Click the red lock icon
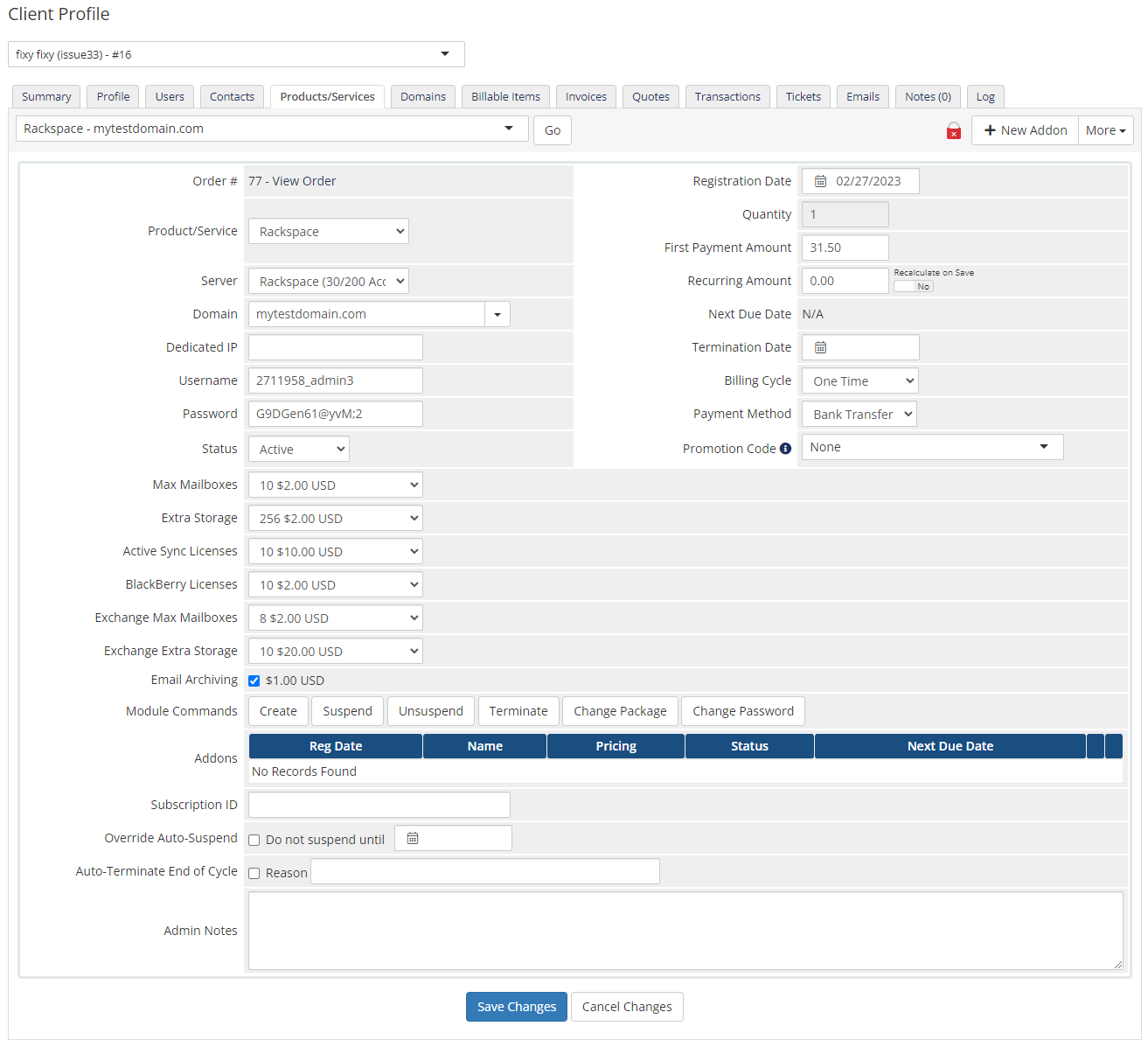 pyautogui.click(x=954, y=131)
